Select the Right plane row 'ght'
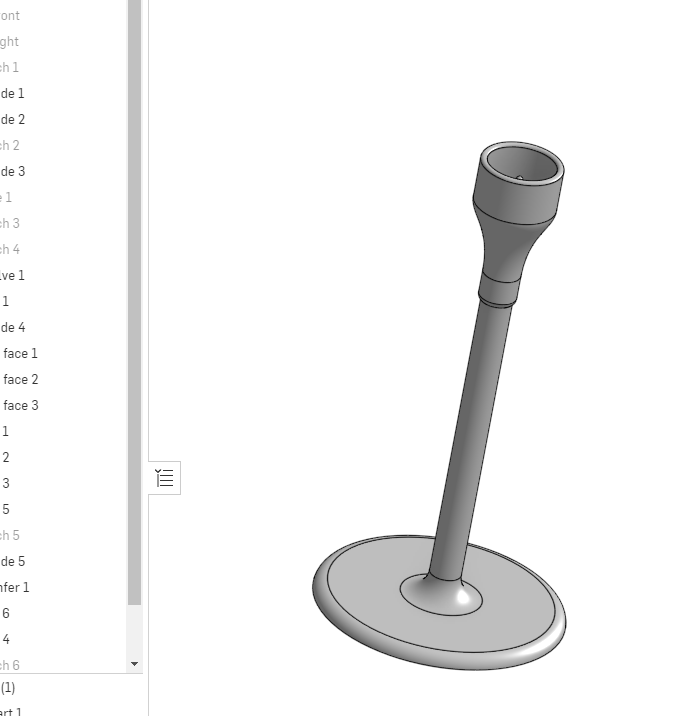 63,42
